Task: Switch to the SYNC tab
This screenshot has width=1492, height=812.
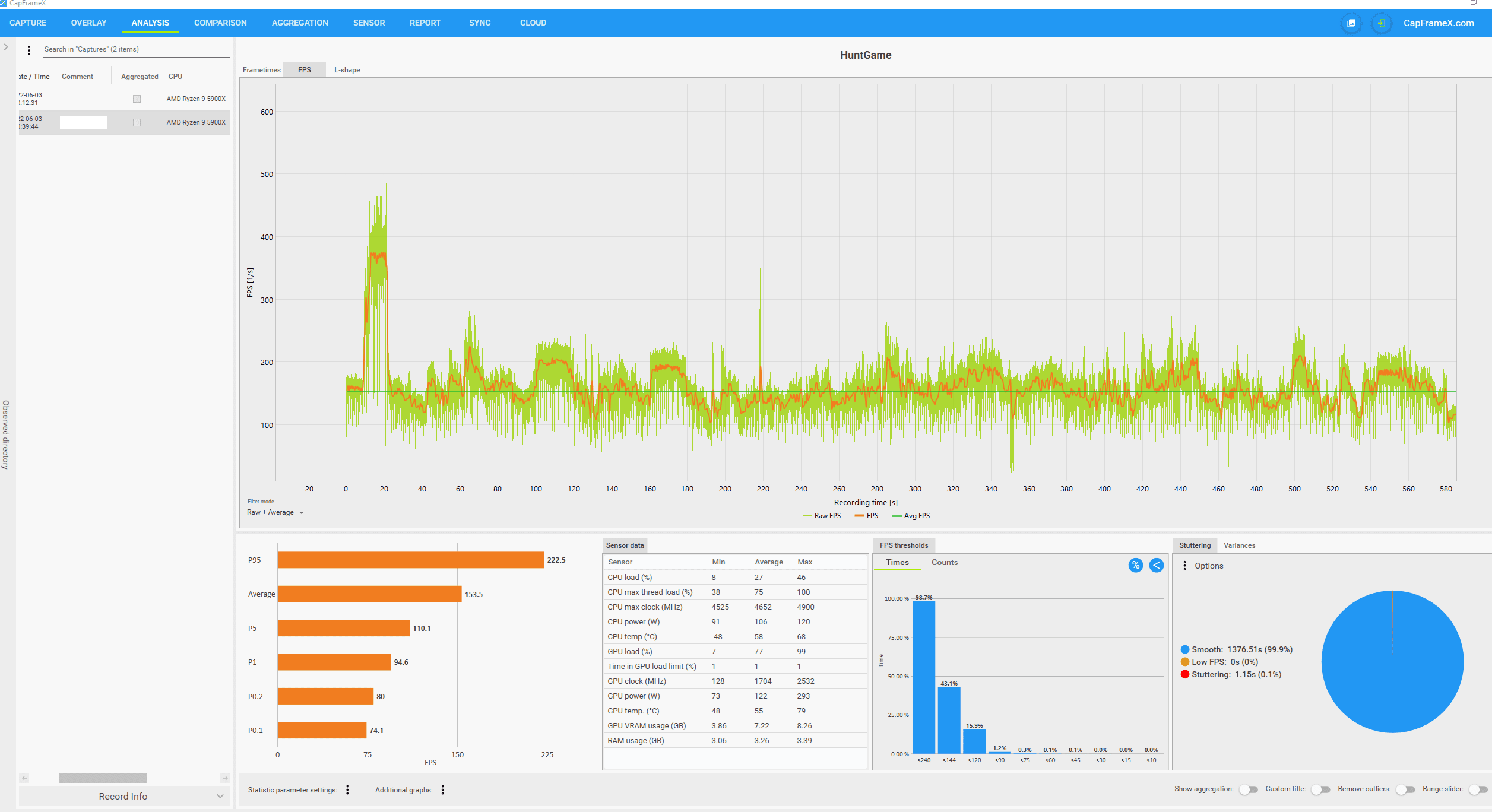Action: 480,23
